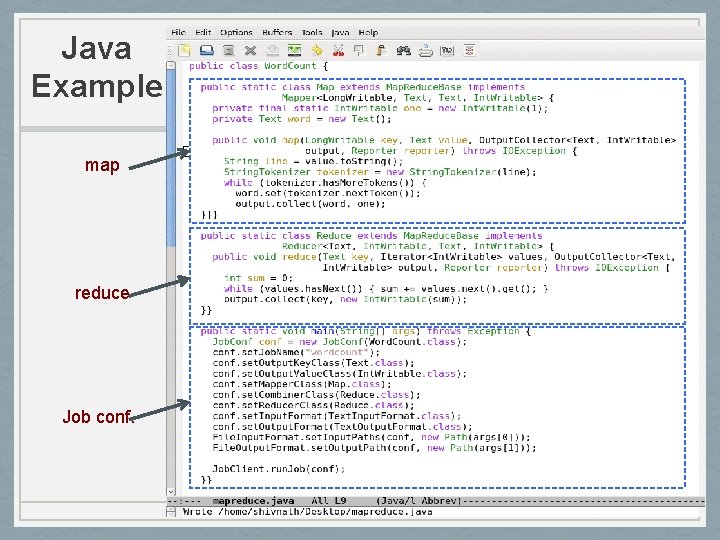Open the File menu

(x=178, y=33)
